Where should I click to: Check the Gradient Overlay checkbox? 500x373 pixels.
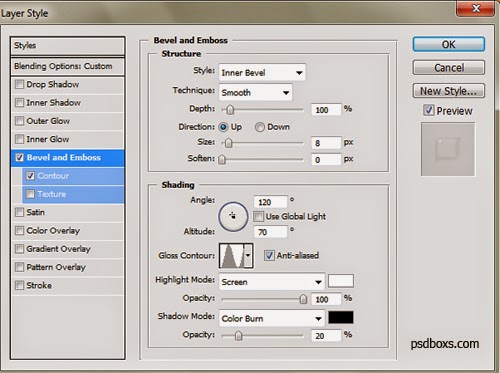click(x=20, y=249)
